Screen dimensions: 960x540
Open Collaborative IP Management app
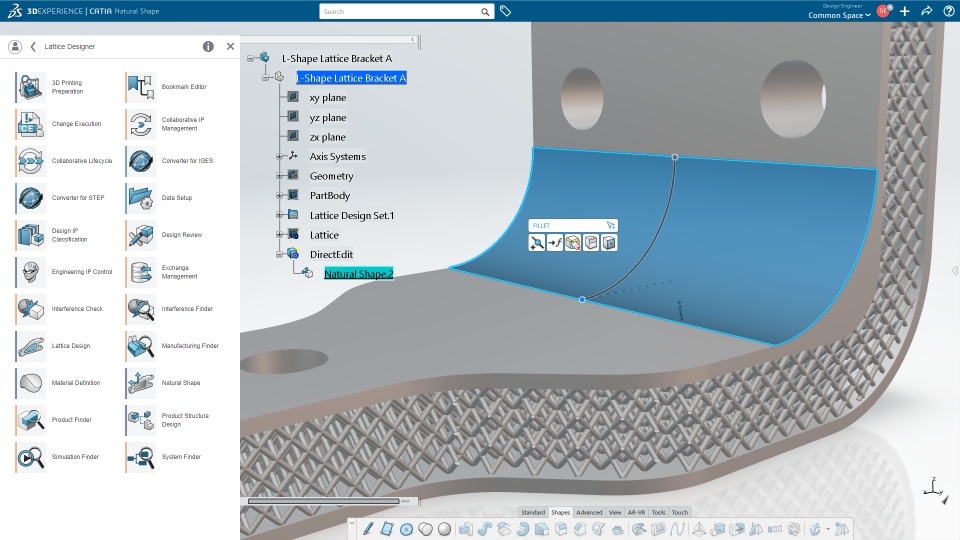click(141, 124)
